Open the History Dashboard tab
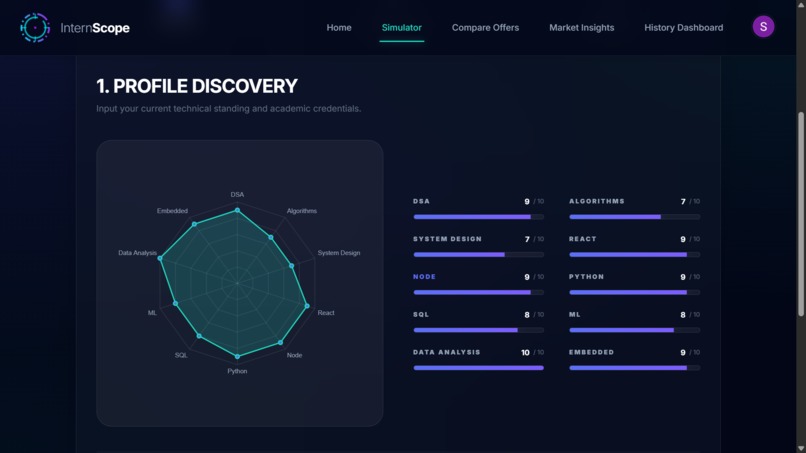The image size is (806, 453). 684,28
